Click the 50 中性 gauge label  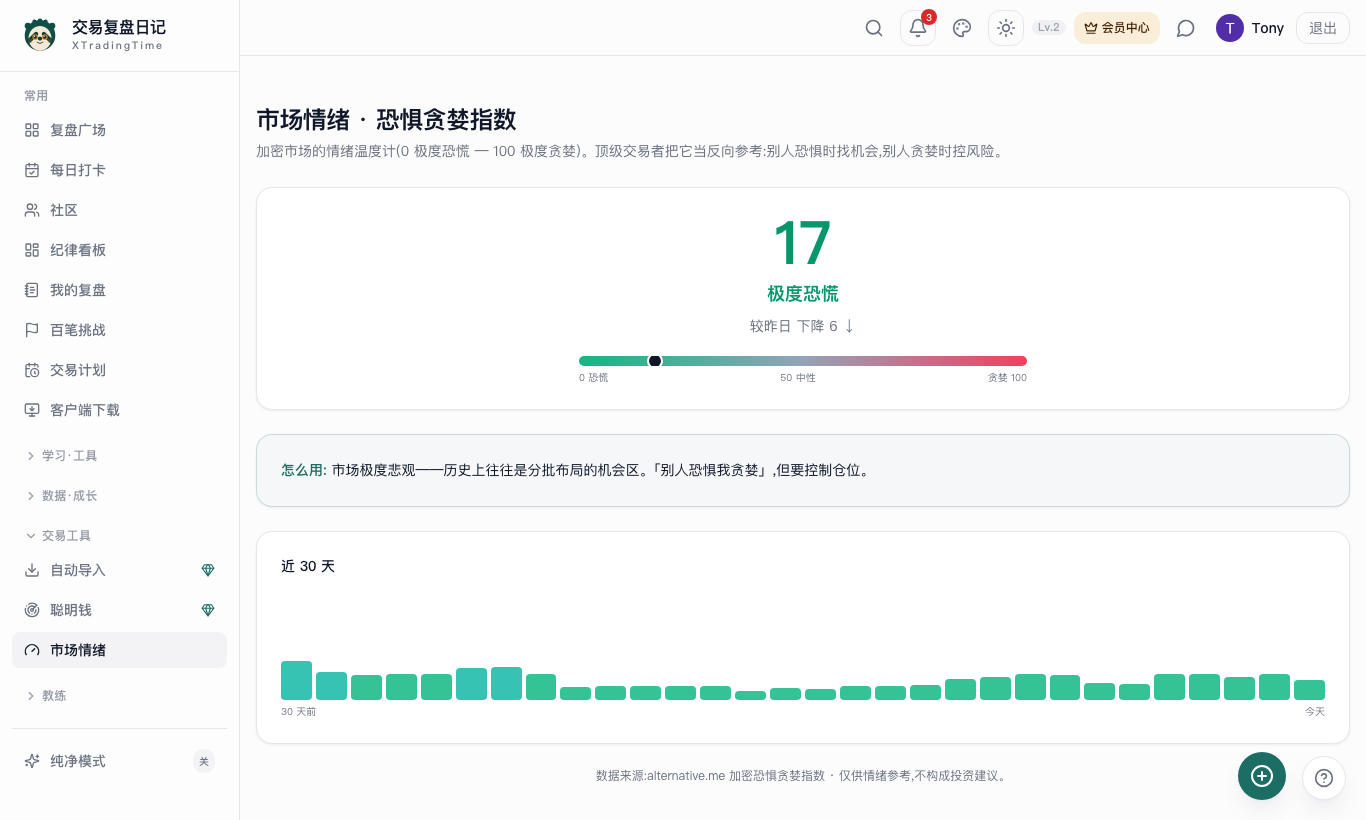tap(798, 378)
